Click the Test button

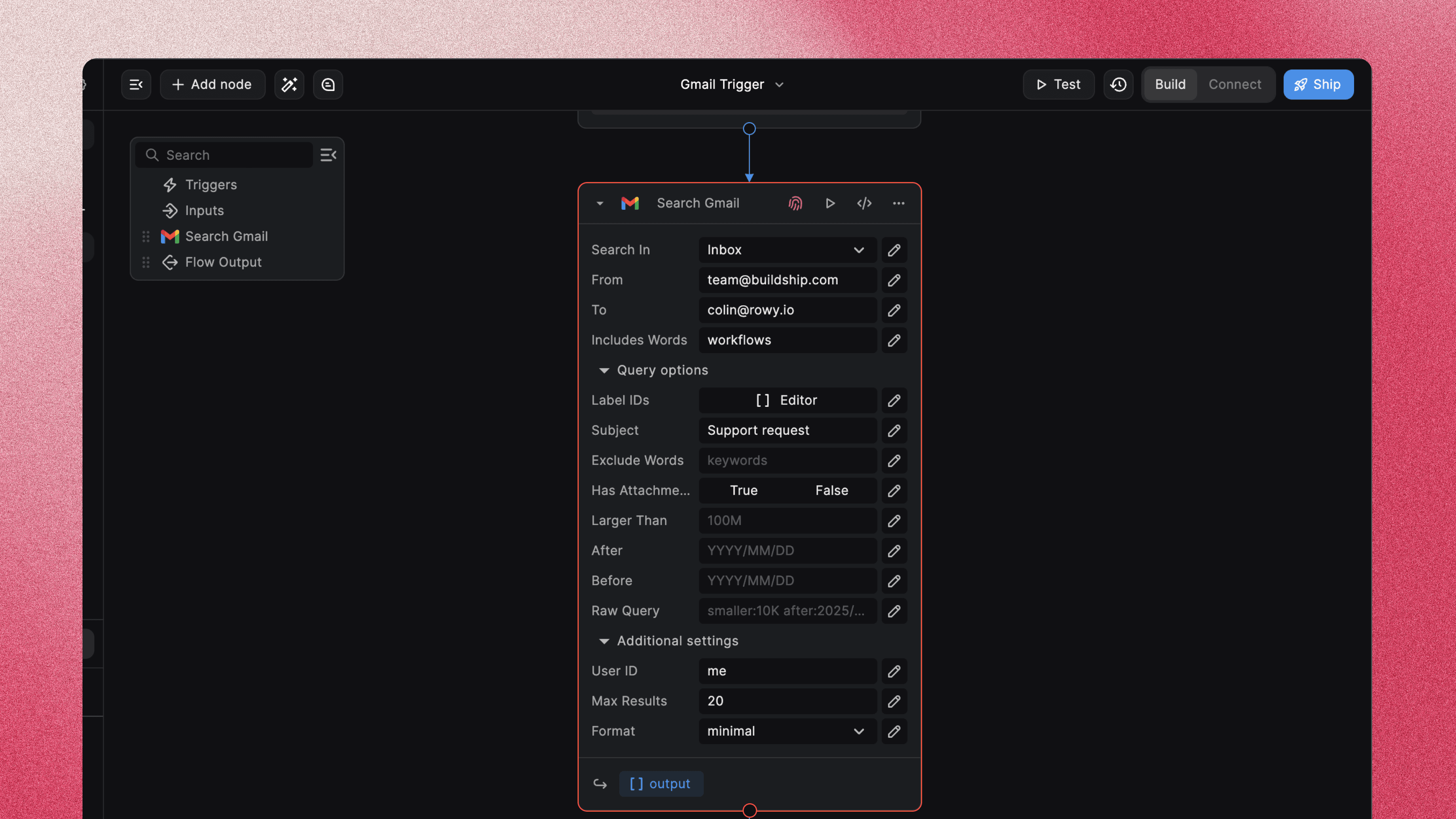1058,85
